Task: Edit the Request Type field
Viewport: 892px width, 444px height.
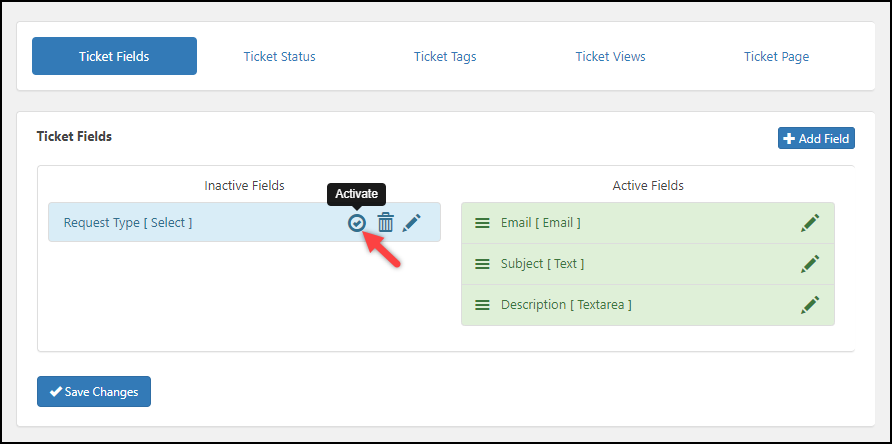Action: point(412,223)
